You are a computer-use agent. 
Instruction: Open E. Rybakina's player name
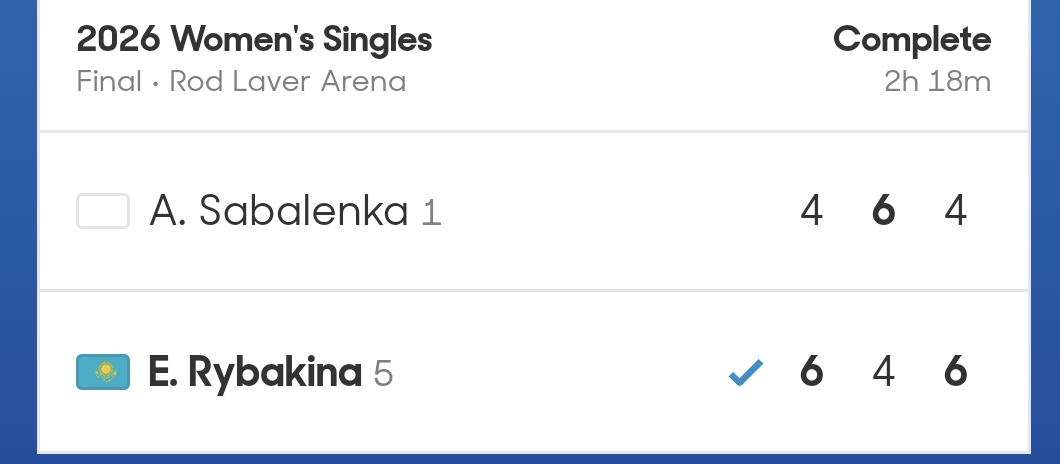(255, 372)
